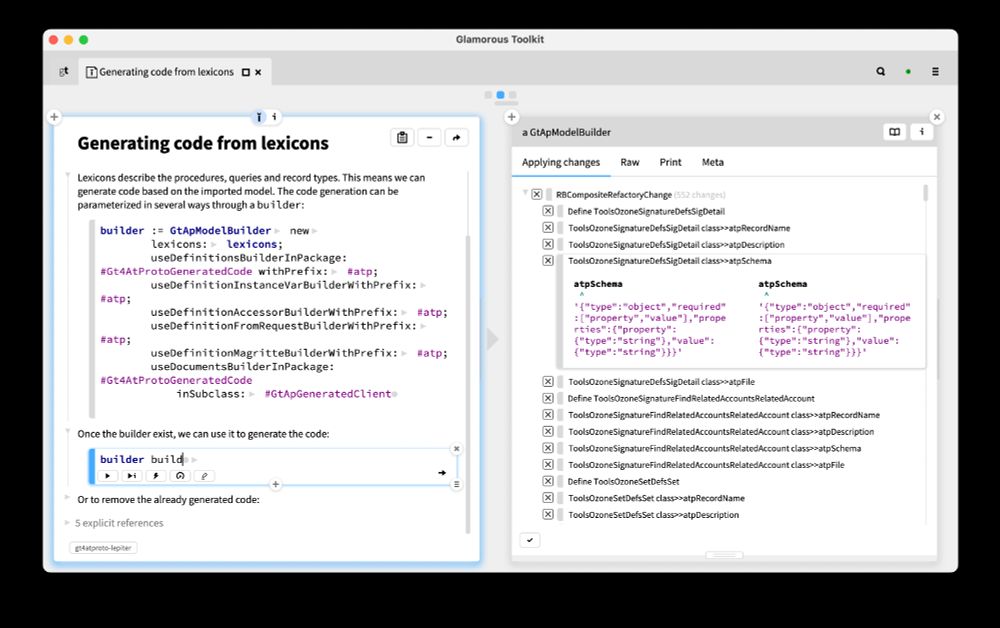Select the 'RelatedAccount class>>atpSchema' row
This screenshot has width=1000, height=628.
coord(714,448)
